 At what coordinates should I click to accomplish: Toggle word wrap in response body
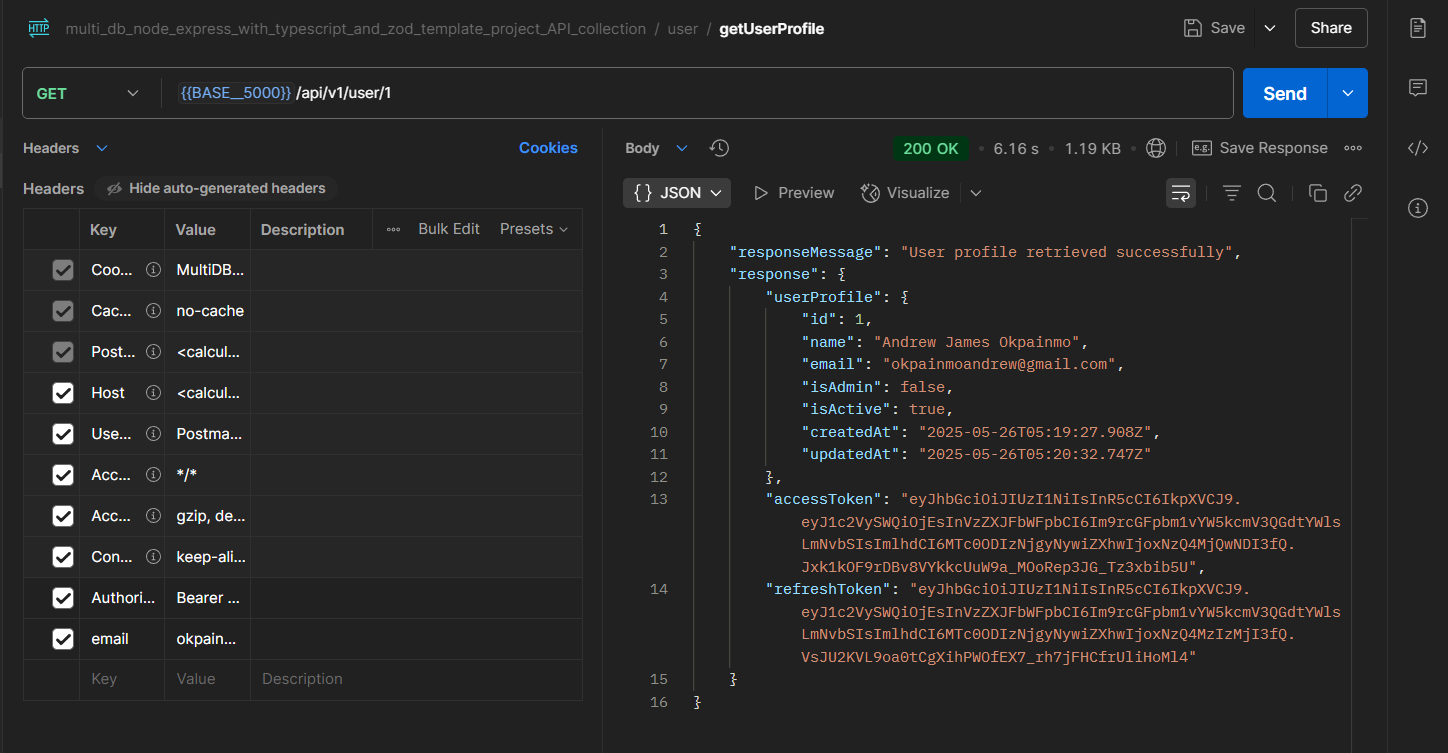coord(1181,193)
